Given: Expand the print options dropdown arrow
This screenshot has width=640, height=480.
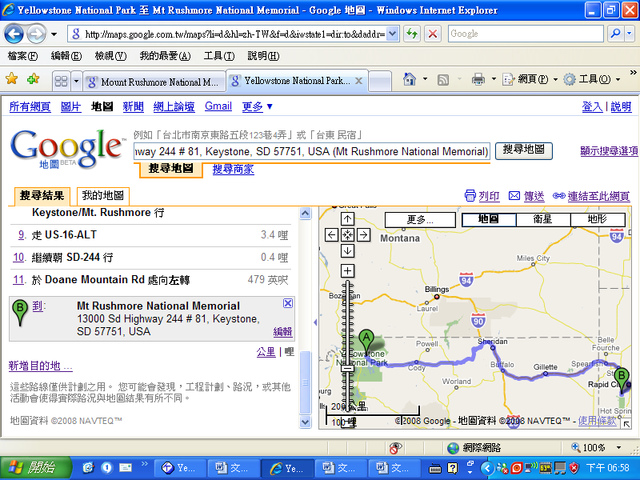Looking at the screenshot, I should [493, 79].
